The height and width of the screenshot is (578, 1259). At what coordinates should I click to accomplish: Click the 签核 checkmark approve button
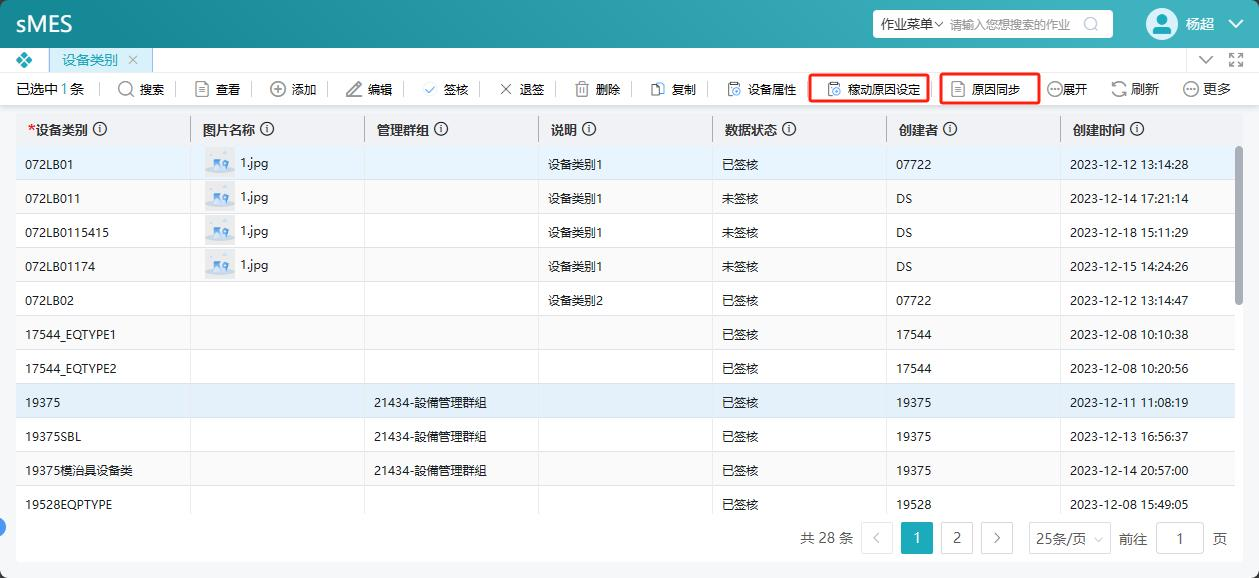(445, 89)
